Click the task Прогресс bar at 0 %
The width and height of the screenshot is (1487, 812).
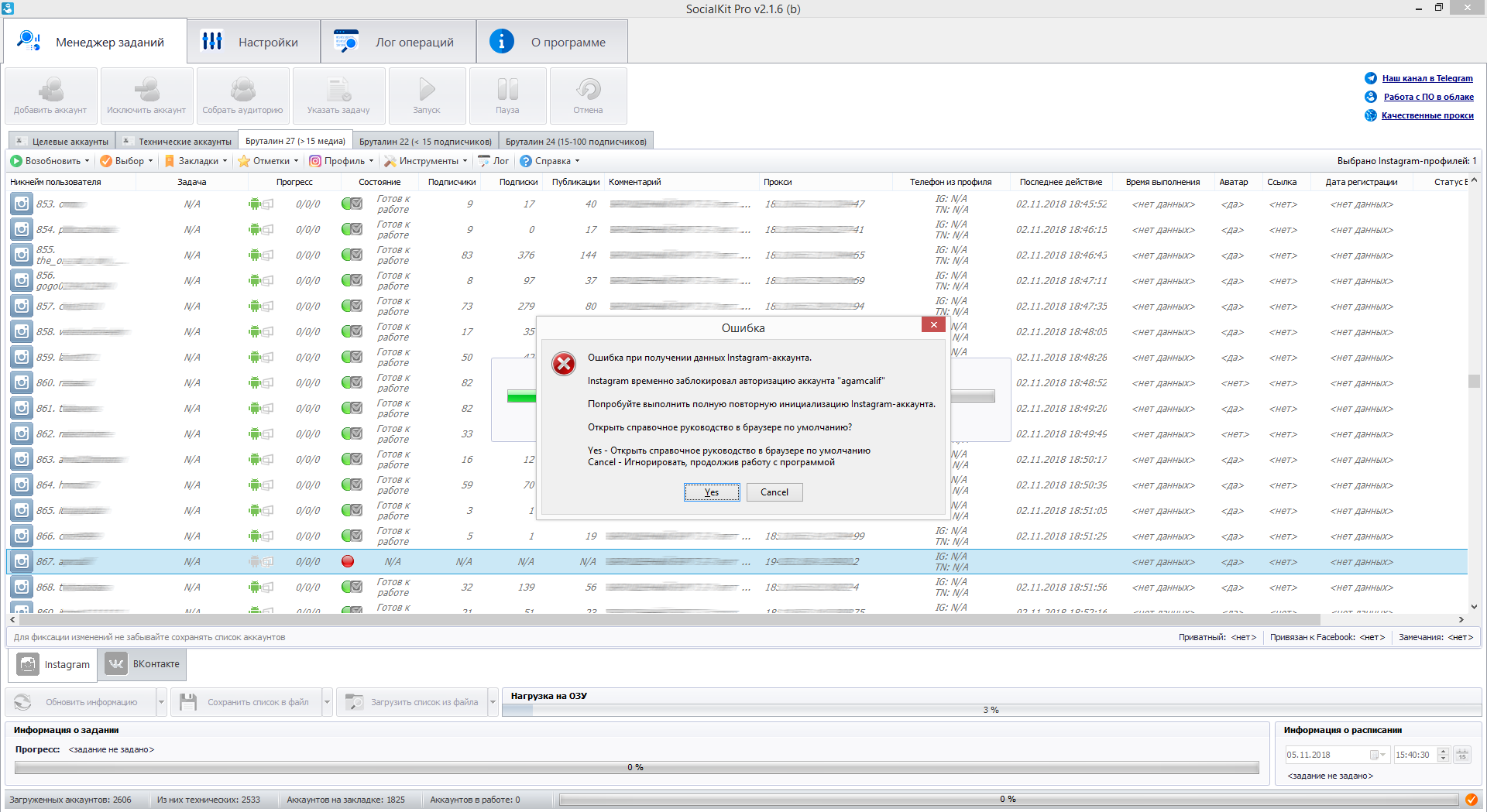(x=636, y=767)
